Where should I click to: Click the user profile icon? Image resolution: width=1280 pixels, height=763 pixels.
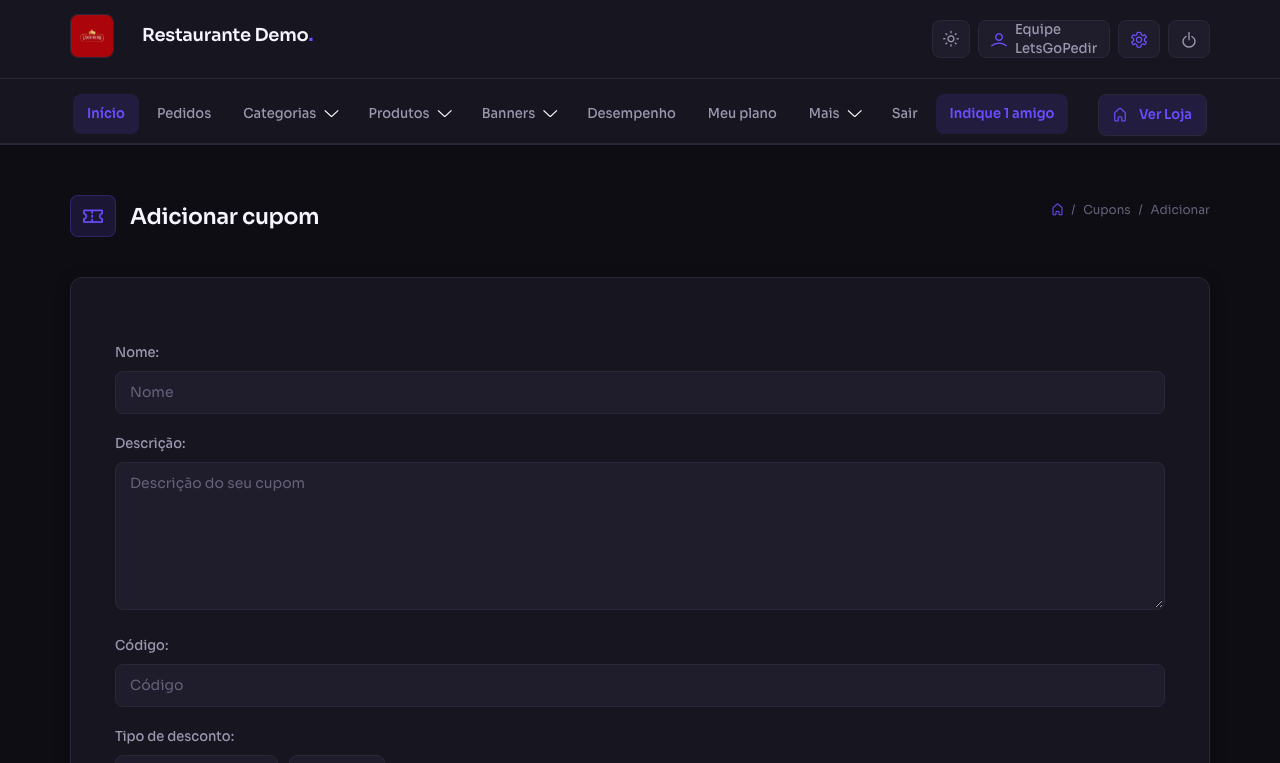pyautogui.click(x=998, y=40)
